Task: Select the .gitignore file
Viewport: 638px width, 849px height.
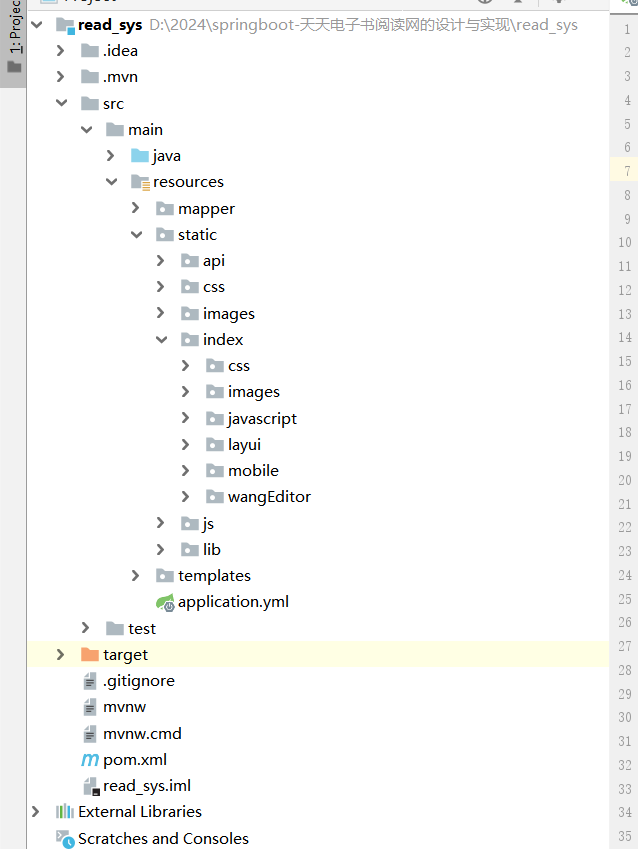Action: pyautogui.click(x=138, y=681)
